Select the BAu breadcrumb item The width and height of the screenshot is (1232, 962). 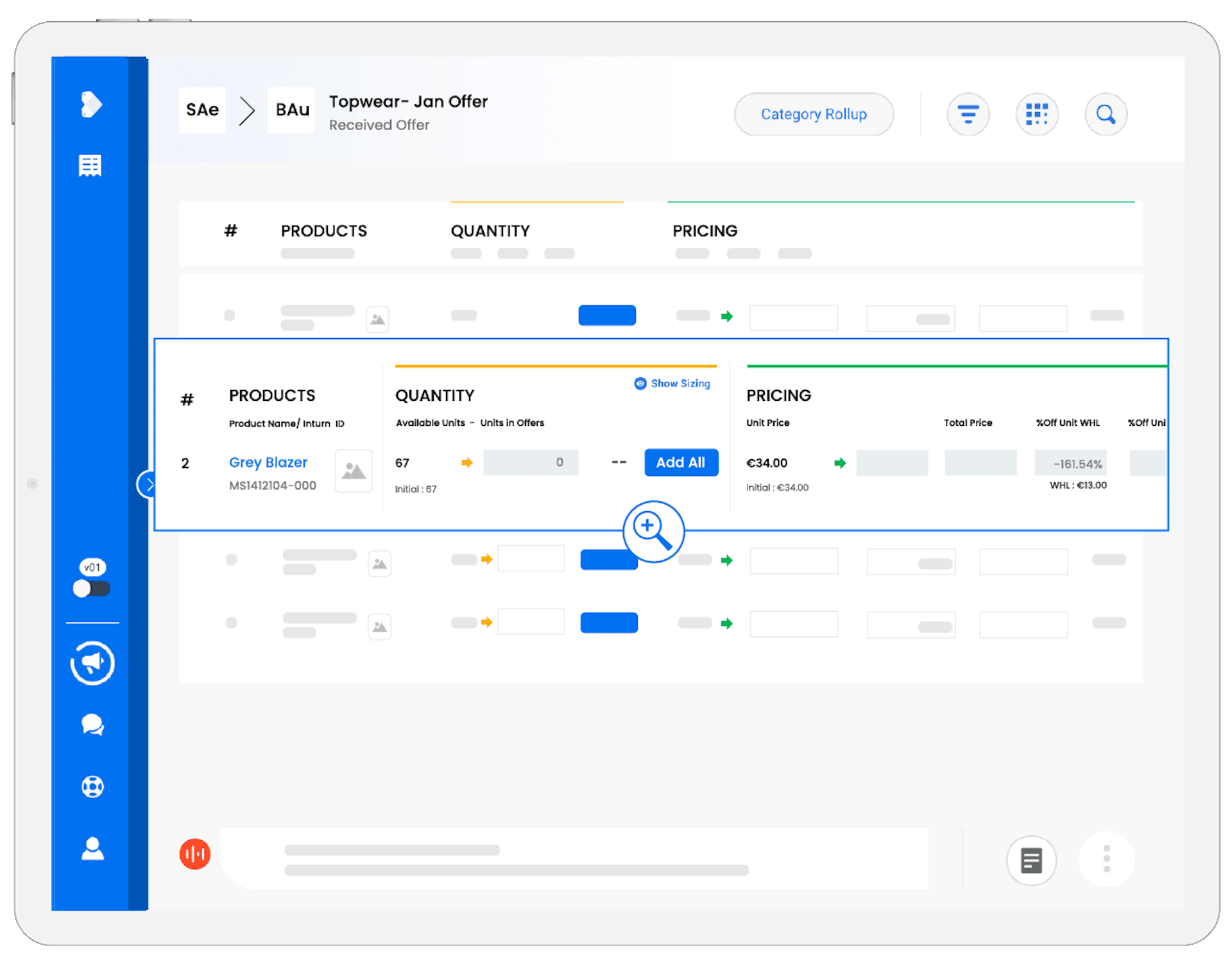[x=291, y=110]
